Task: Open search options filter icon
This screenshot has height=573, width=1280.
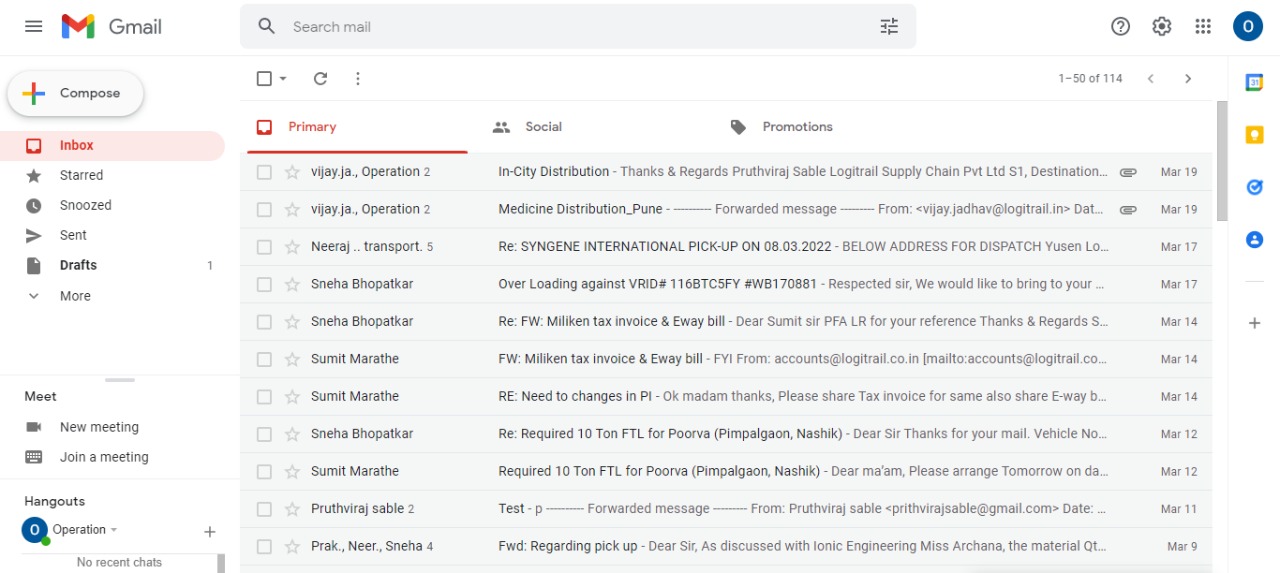Action: pyautogui.click(x=889, y=27)
